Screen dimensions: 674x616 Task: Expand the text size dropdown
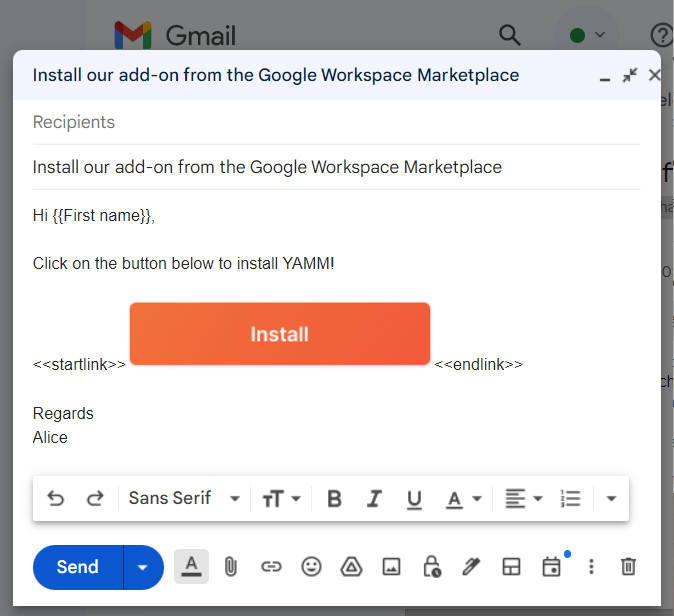click(x=281, y=499)
